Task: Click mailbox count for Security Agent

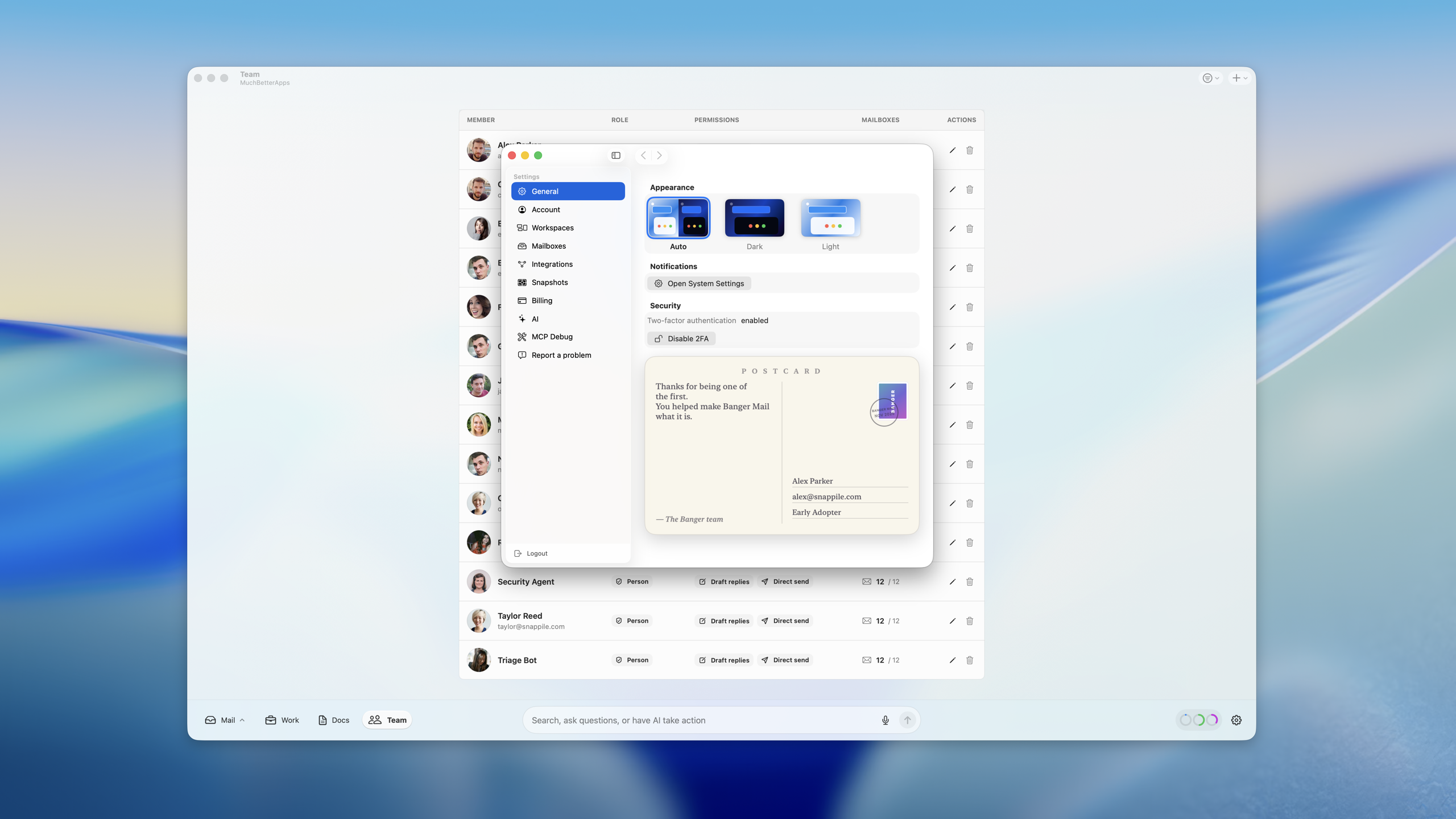Action: click(880, 581)
